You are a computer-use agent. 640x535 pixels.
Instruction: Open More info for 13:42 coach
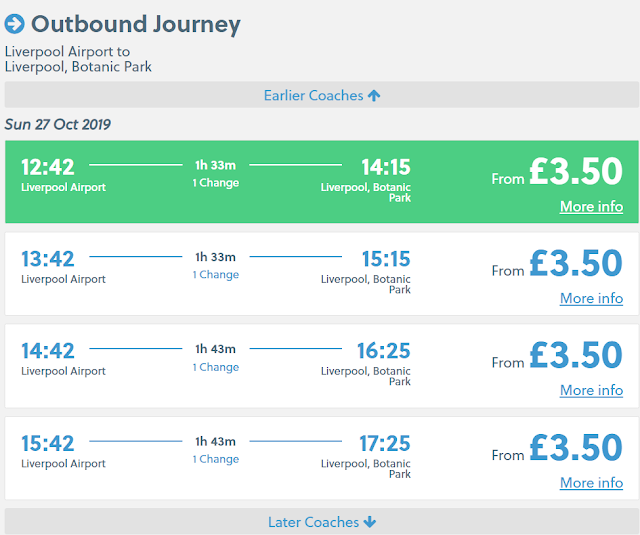591,298
